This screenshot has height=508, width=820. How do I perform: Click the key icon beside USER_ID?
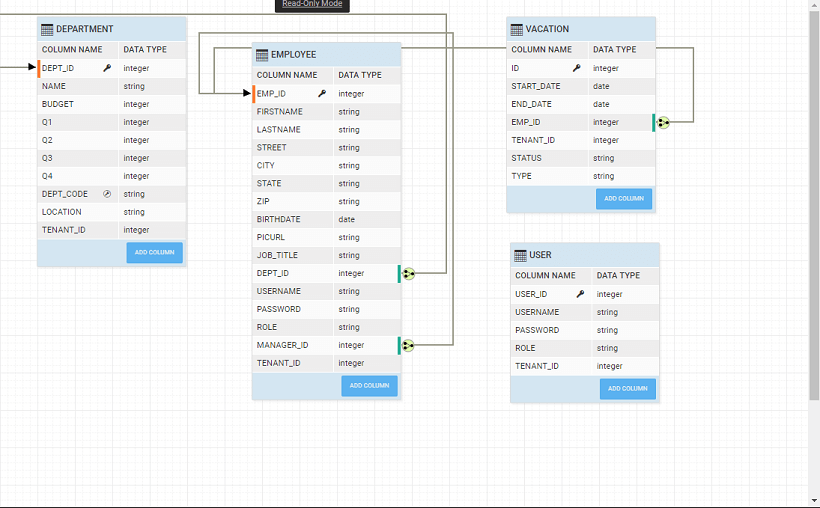pos(580,294)
